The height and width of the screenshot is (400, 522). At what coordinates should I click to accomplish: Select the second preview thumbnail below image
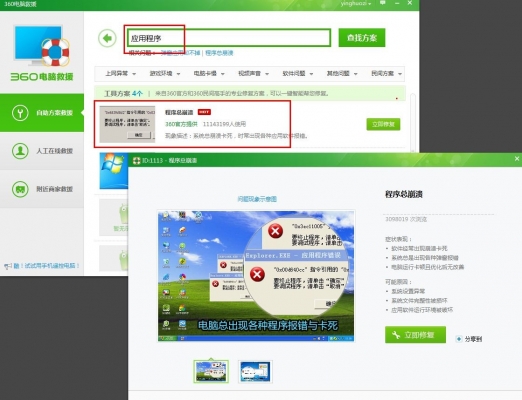pyautogui.click(x=255, y=371)
